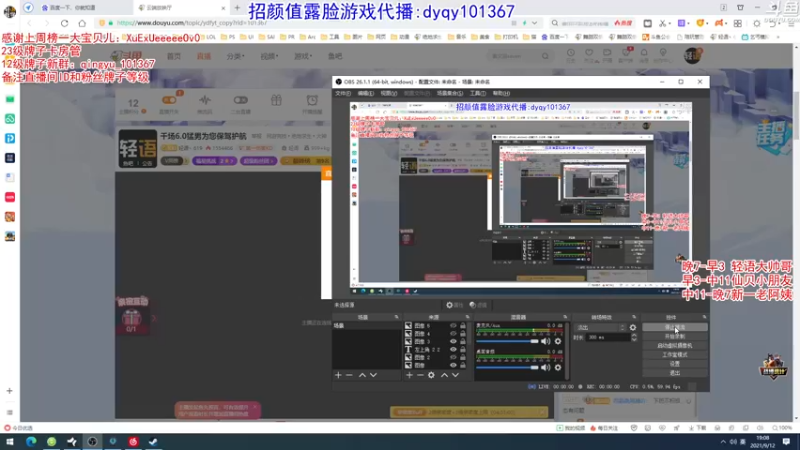The height and width of the screenshot is (450, 800).
Task: Mute 麦克风/Aux speaker icon in OBS mixer
Action: coord(546,341)
